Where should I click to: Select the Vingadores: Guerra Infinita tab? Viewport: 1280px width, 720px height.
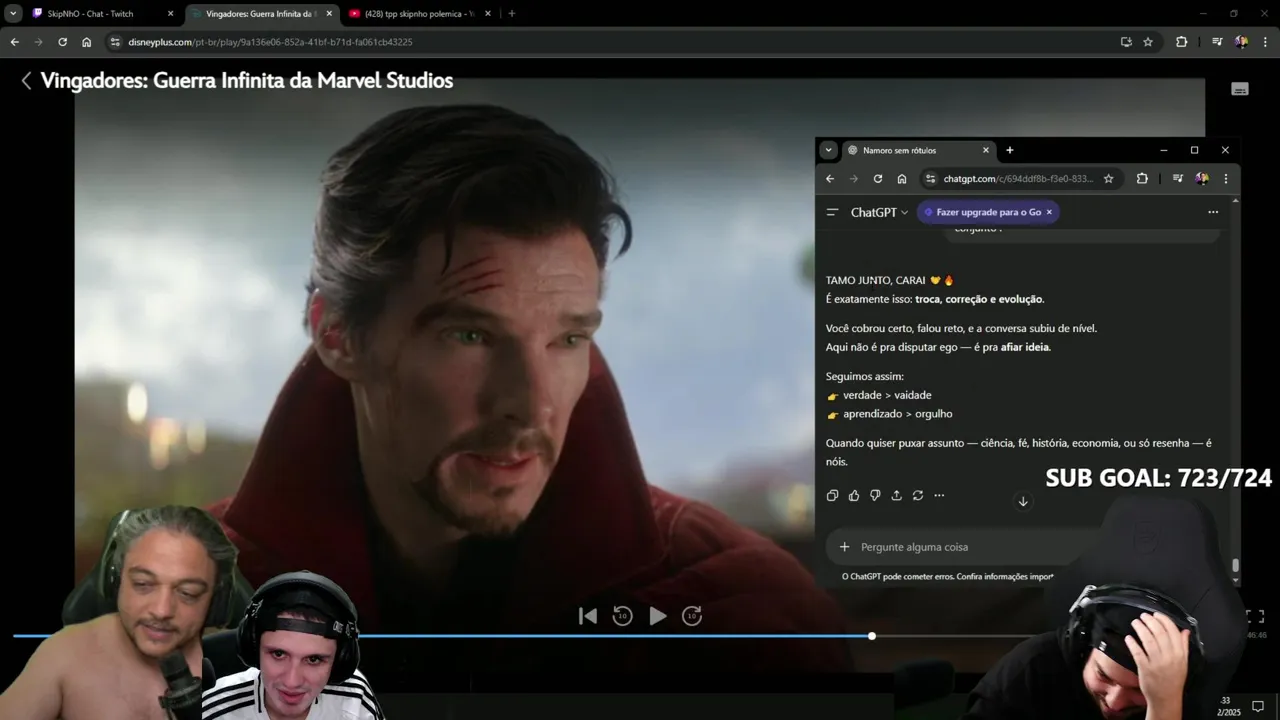[x=260, y=14]
